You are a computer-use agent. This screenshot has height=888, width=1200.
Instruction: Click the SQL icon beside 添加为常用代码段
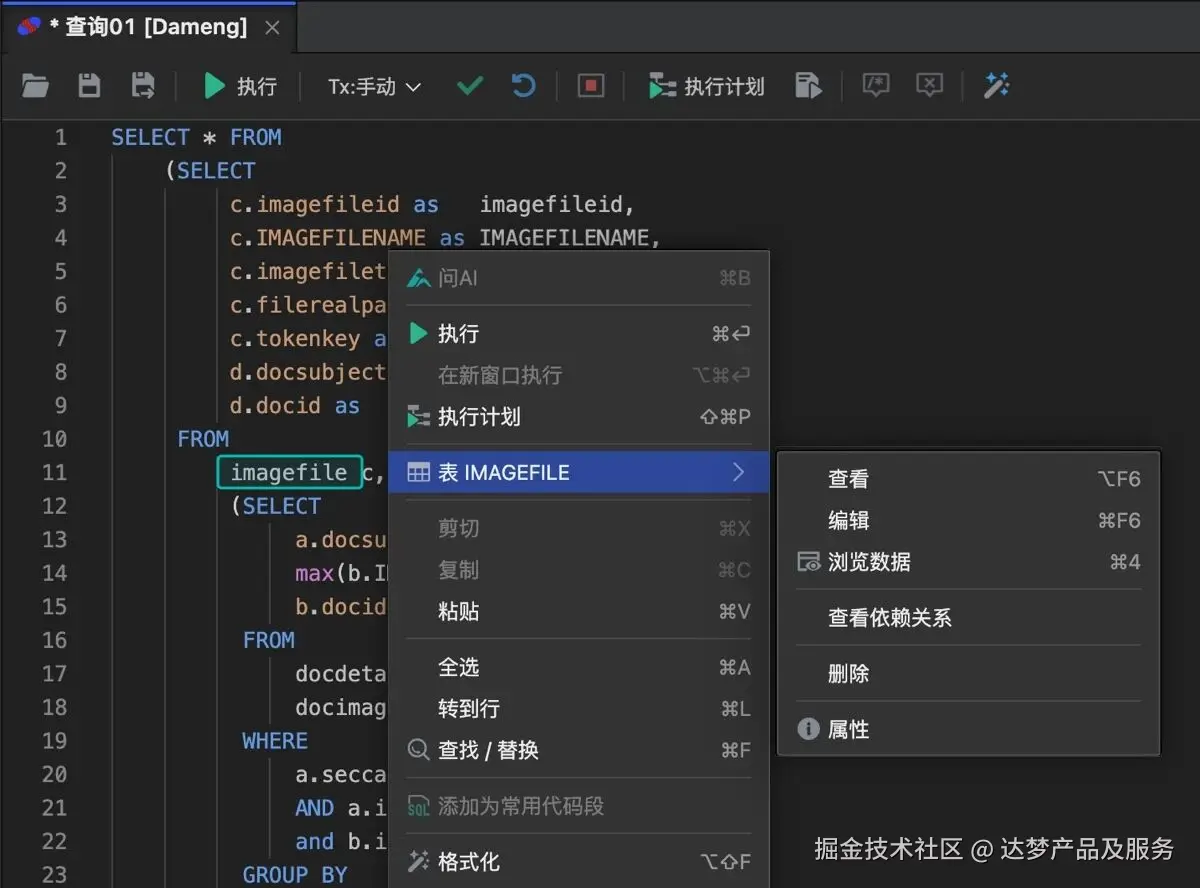418,806
